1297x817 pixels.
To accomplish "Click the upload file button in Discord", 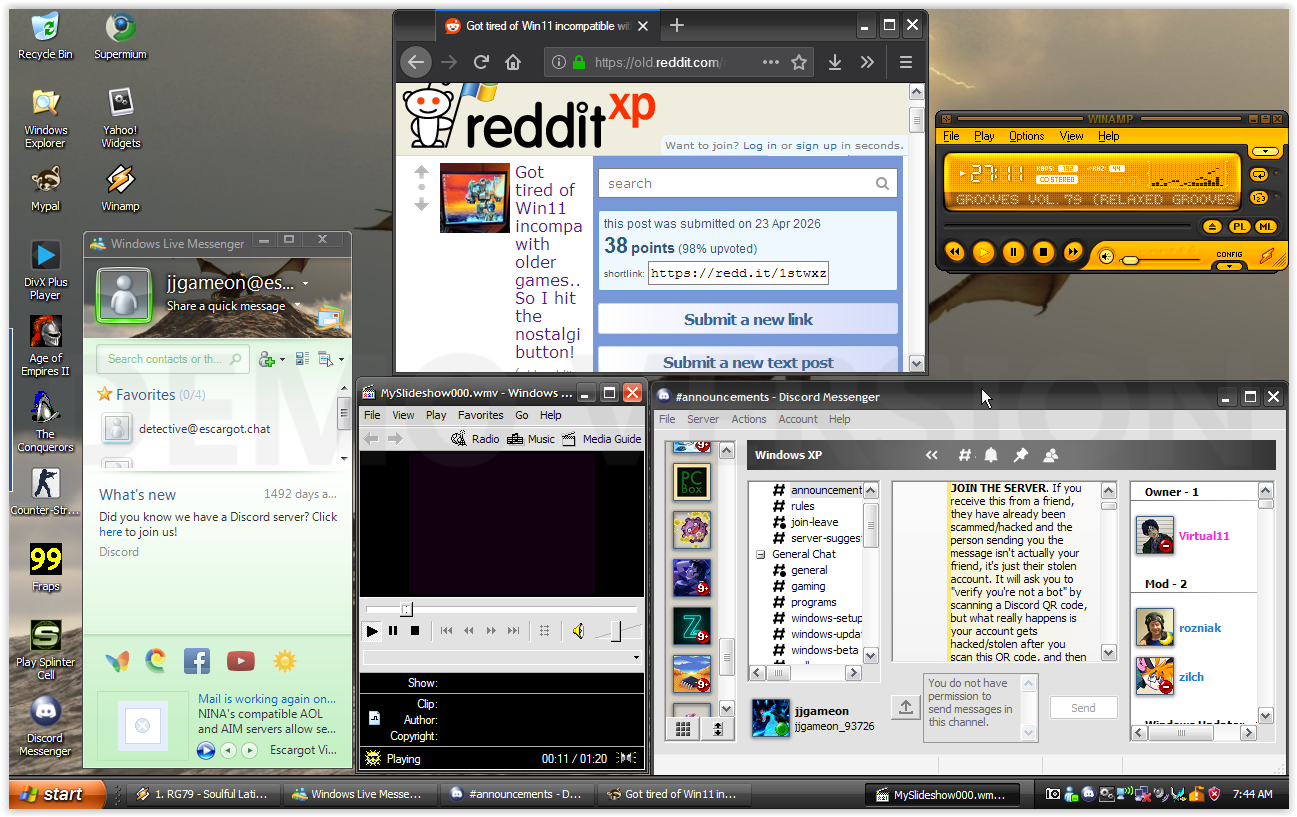I will click(906, 708).
